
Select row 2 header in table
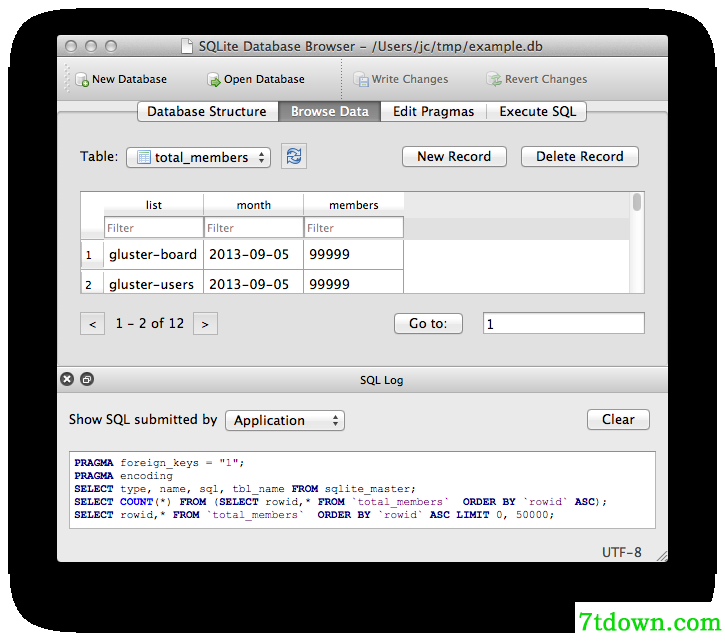click(92, 282)
